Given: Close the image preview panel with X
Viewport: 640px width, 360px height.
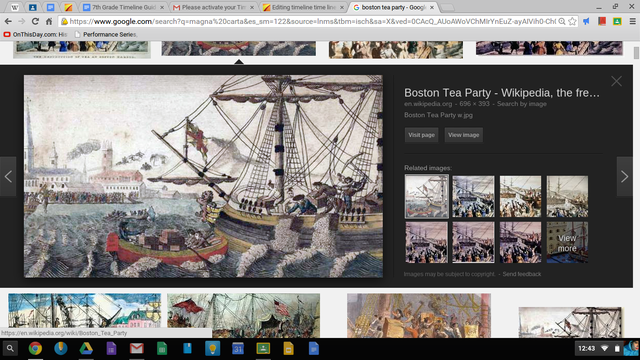Looking at the screenshot, I should coord(616,81).
